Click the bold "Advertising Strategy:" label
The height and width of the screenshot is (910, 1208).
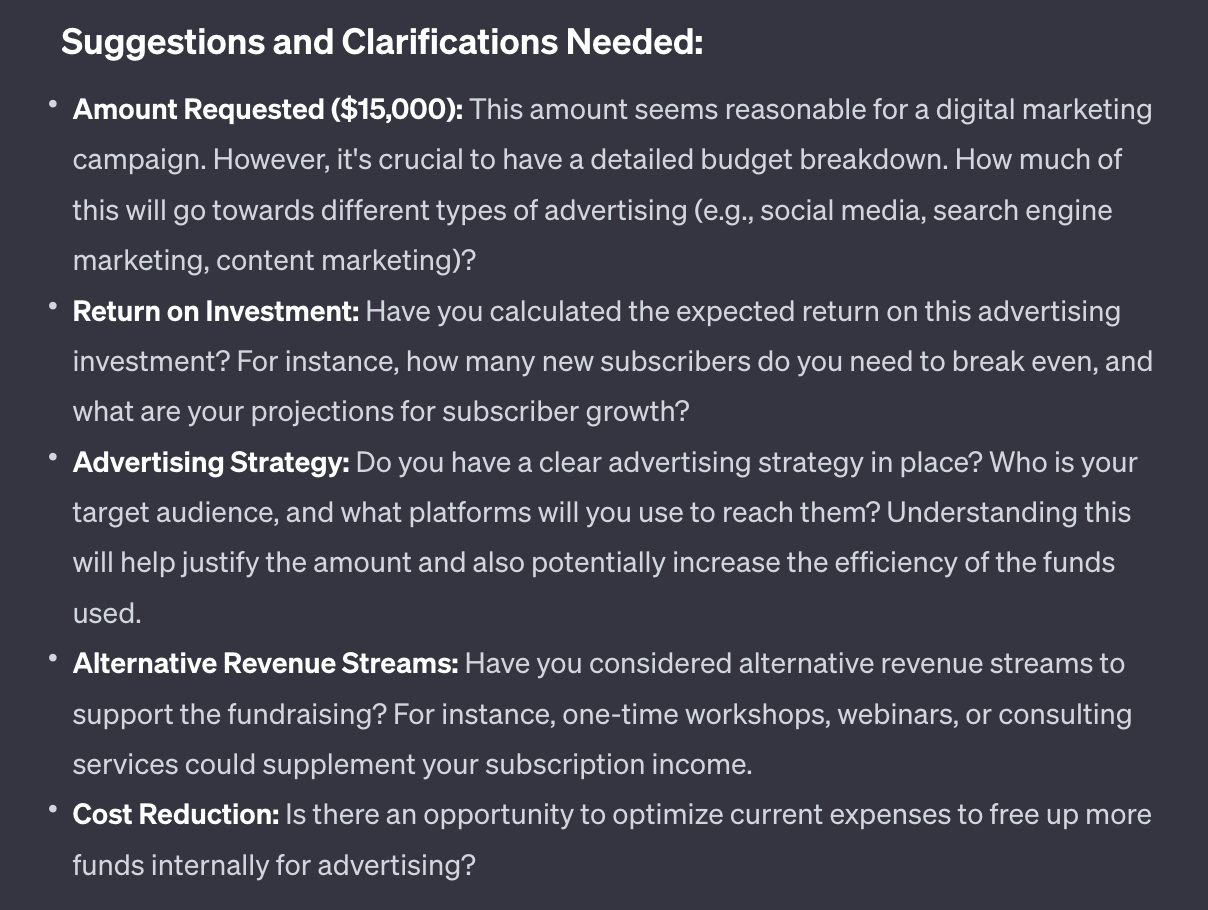[x=211, y=462]
